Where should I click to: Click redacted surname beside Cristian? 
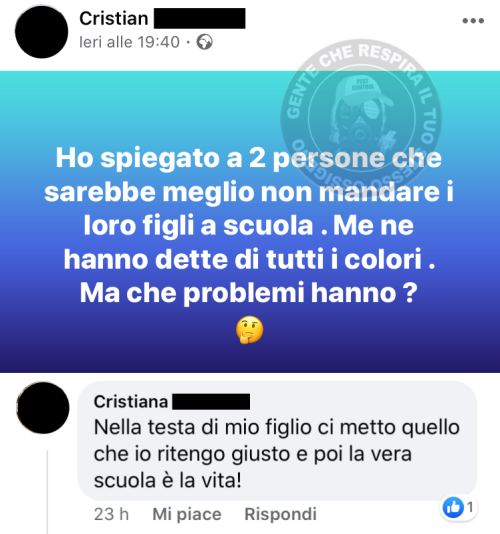tap(200, 18)
